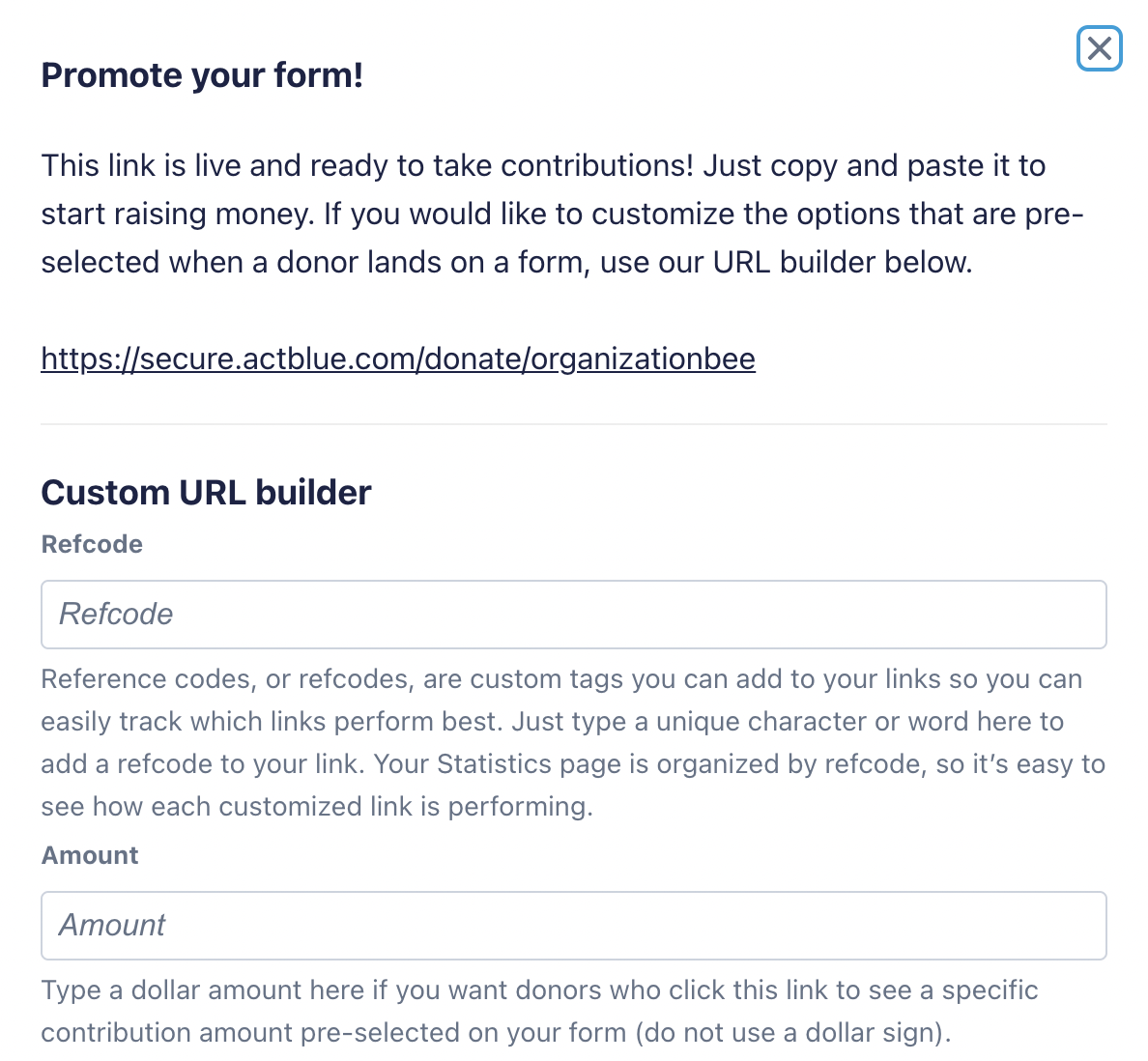
Task: Click the "Promote your form!" heading
Action: tap(202, 75)
